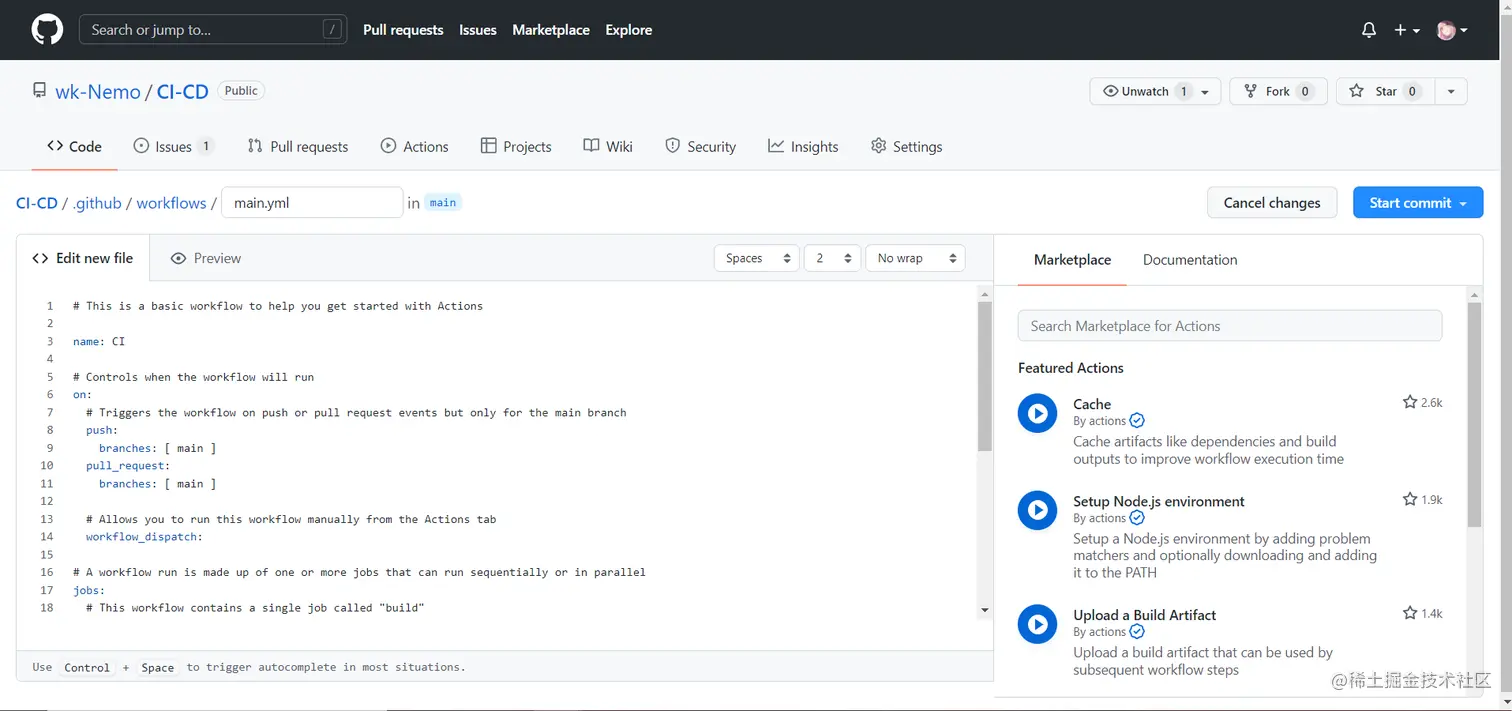The width and height of the screenshot is (1512, 711).
Task: Focus the Search or jump to field
Action: coord(213,30)
